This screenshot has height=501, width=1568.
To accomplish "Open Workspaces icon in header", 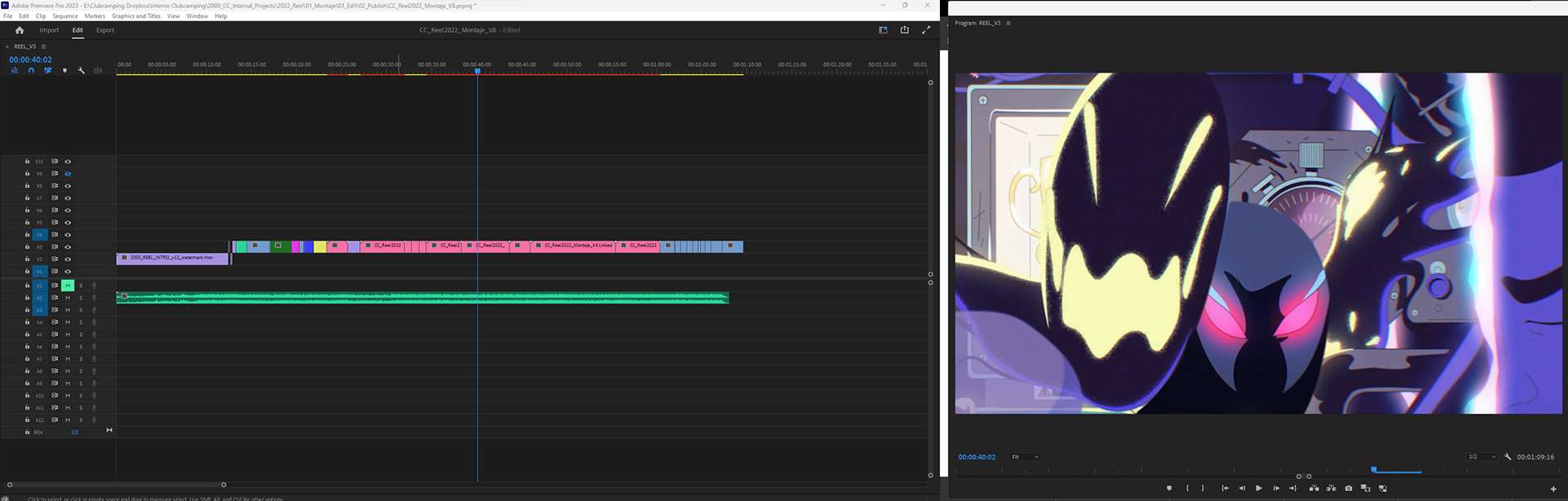I will 883,30.
